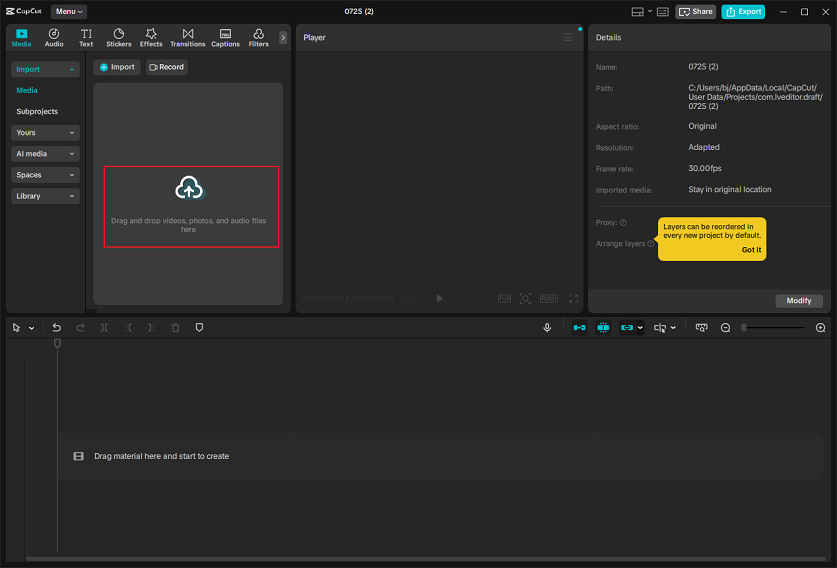Open the Stickers tab
Screen dimensions: 837x568
[119, 38]
